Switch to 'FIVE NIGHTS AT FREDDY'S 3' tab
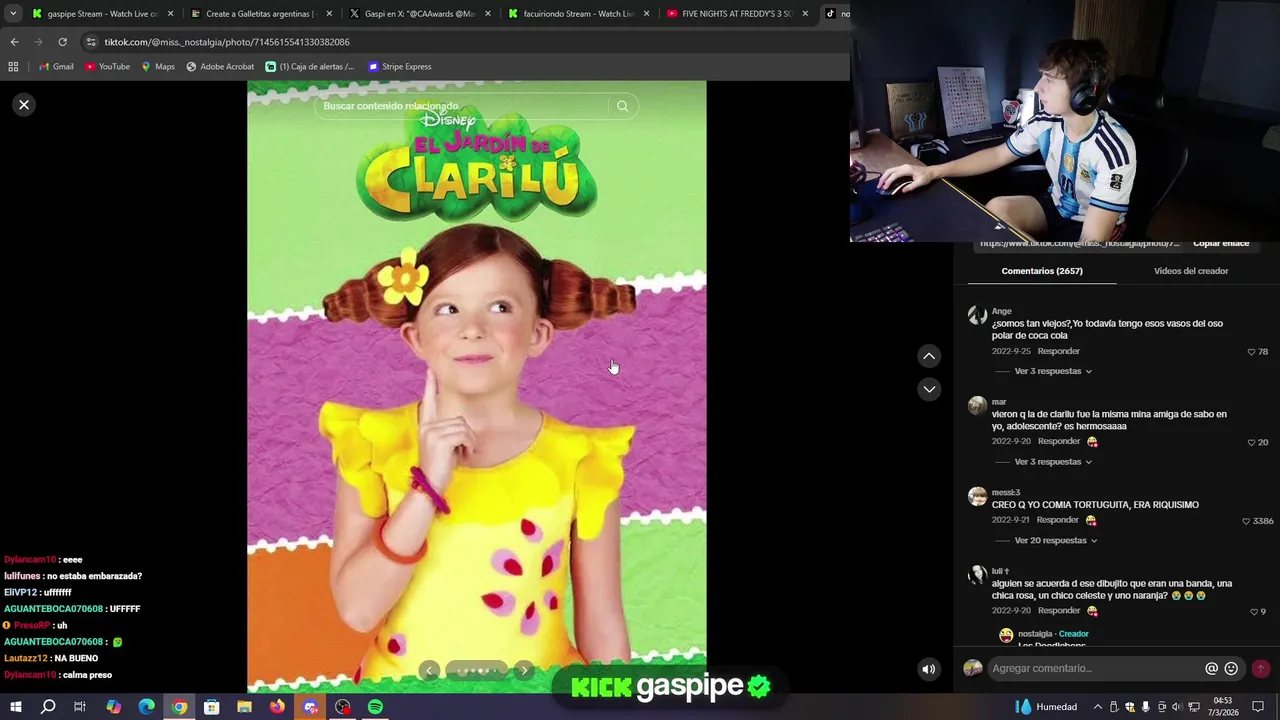The height and width of the screenshot is (720, 1280). [737, 14]
